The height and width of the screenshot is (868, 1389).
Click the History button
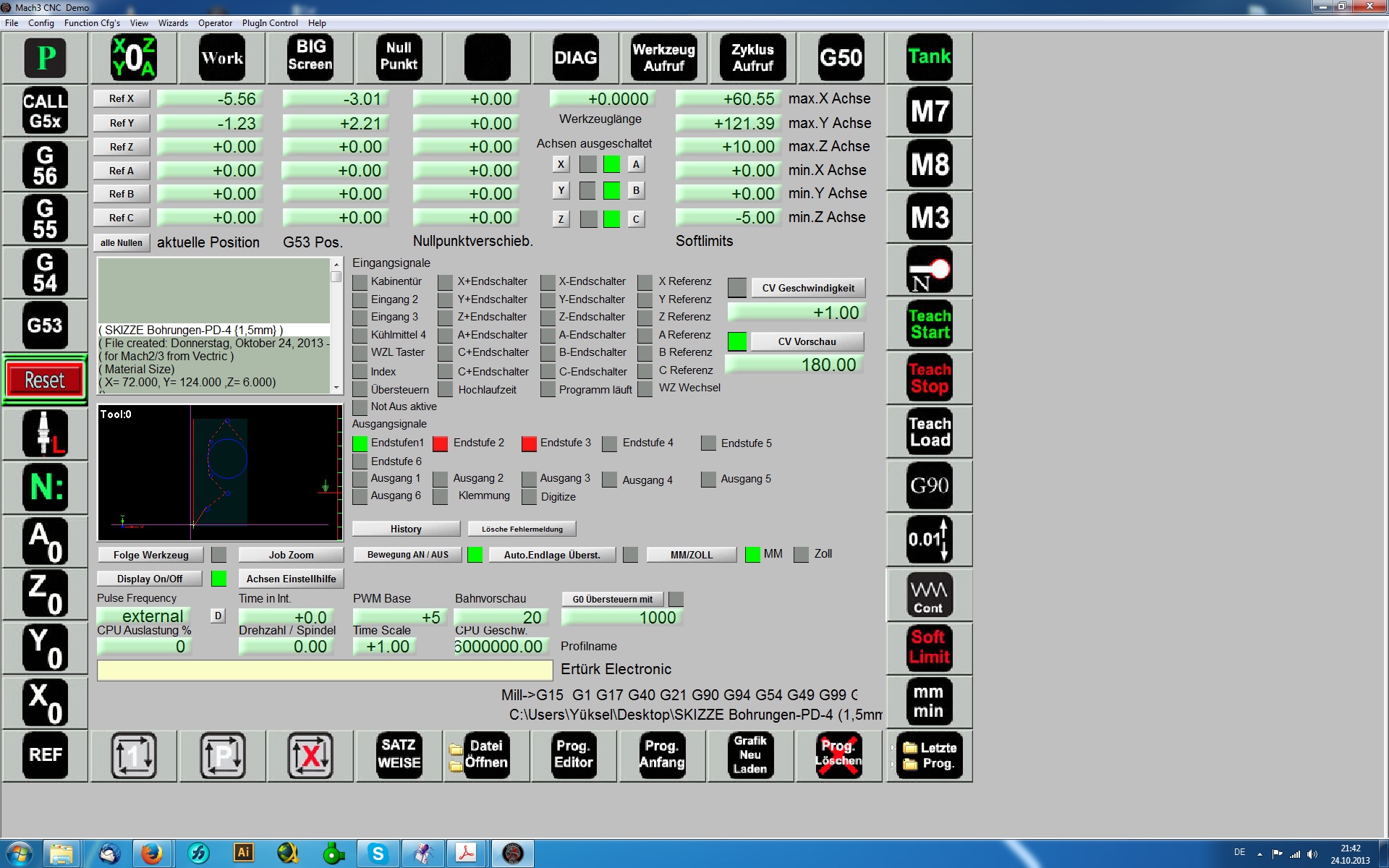(406, 529)
